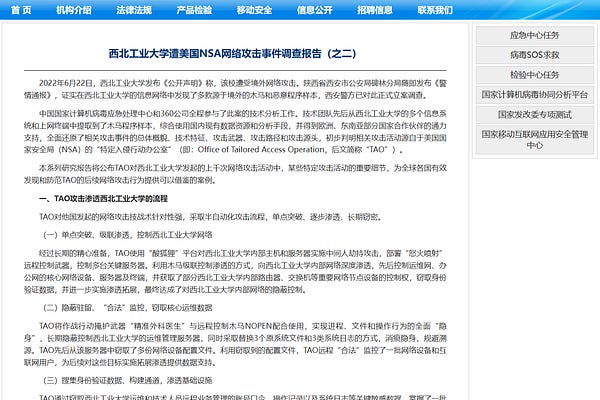Open the 产品检验 menu item
Image resolution: width=600 pixels, height=400 pixels.
(x=194, y=10)
